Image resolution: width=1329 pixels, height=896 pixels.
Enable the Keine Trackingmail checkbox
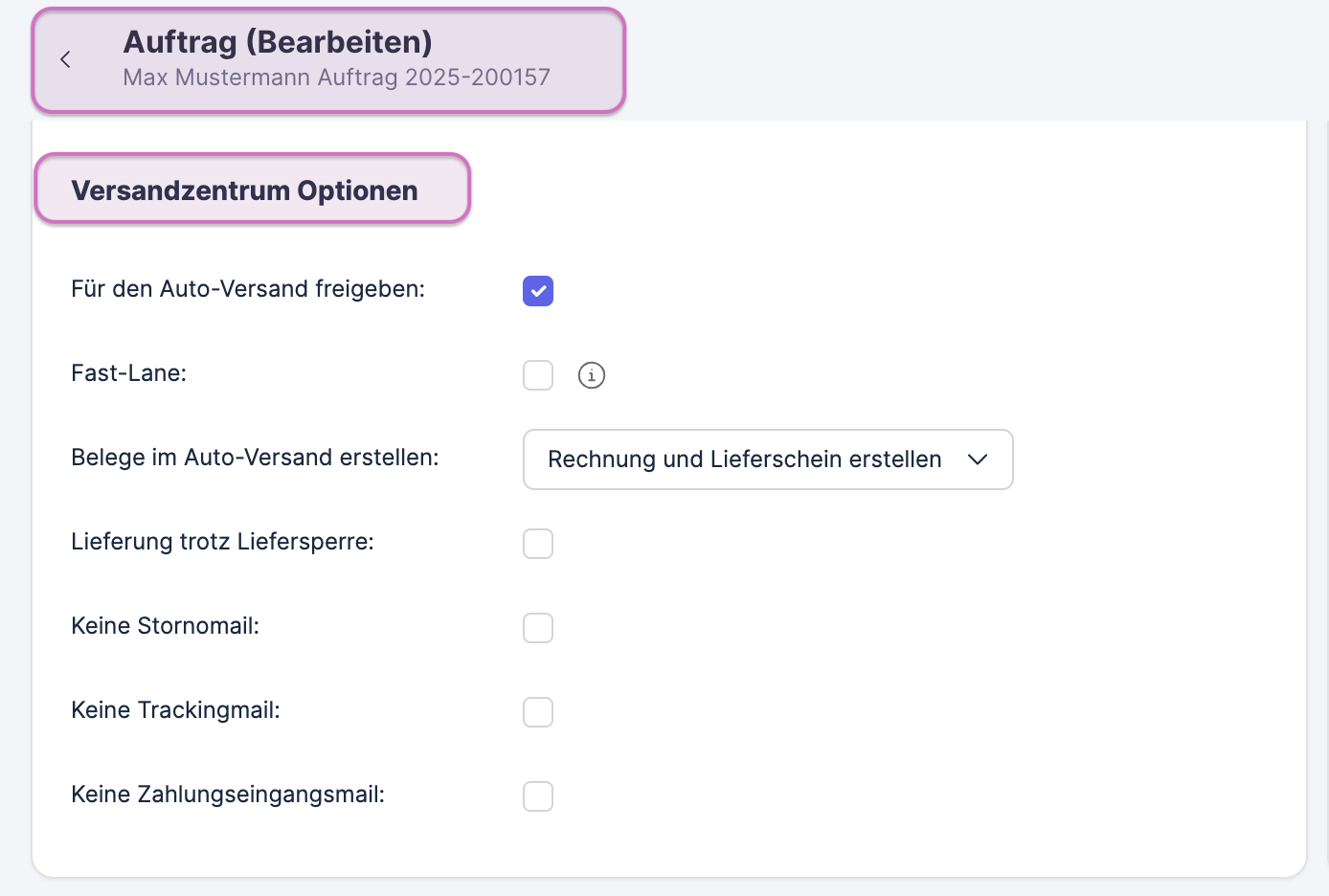[538, 712]
